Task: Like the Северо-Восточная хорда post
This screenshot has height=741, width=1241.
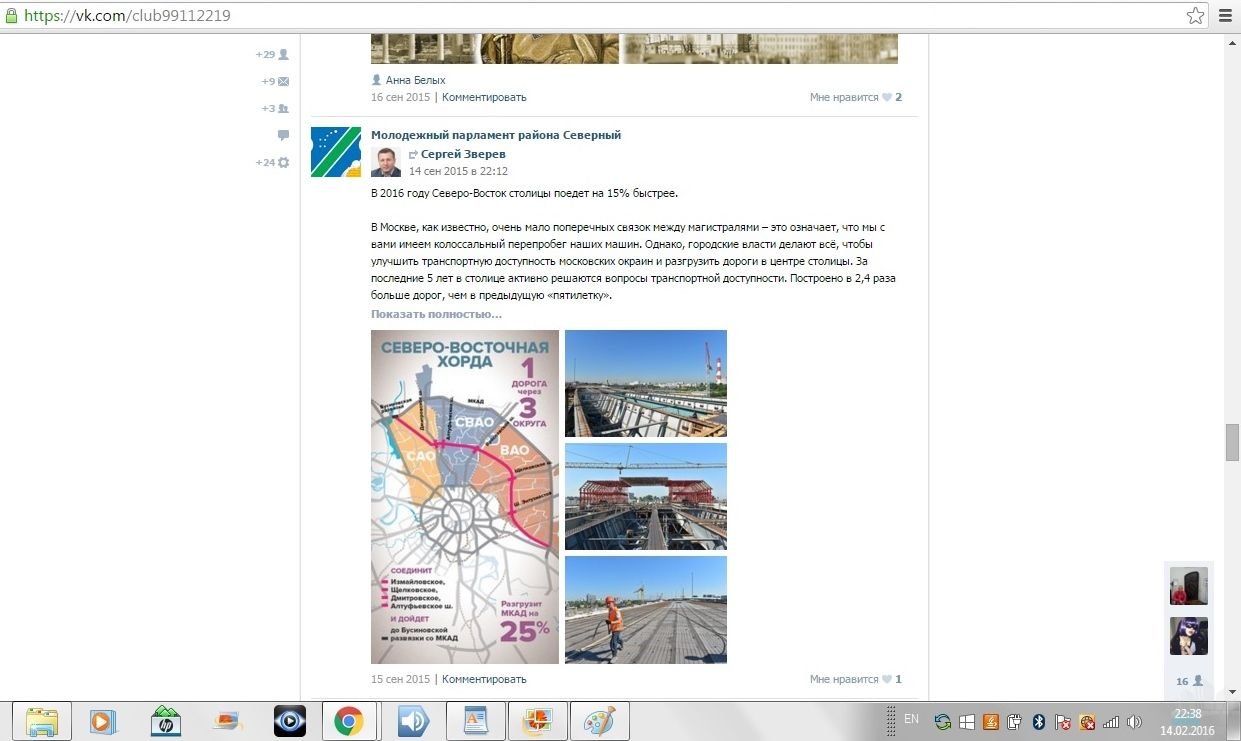Action: point(886,679)
